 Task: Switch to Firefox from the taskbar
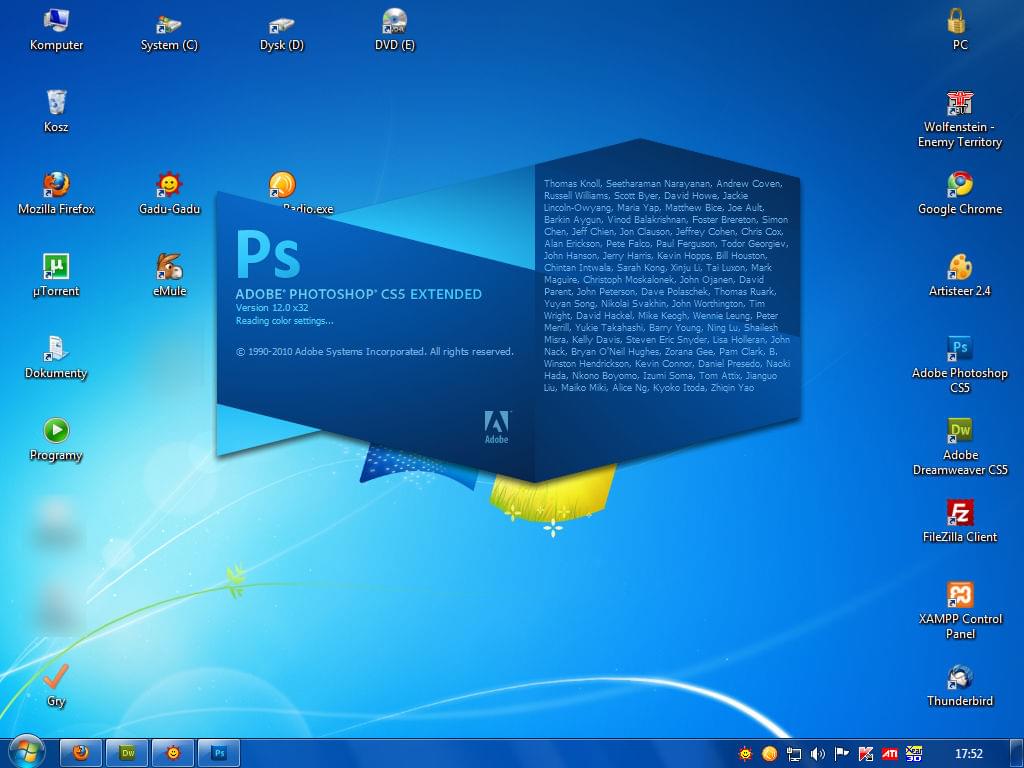coord(81,753)
